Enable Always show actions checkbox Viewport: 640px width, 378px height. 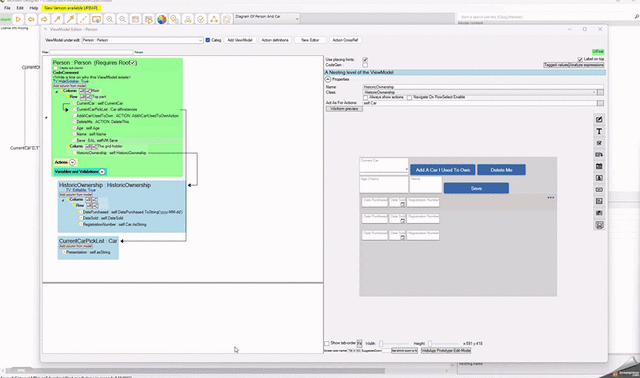click(x=365, y=98)
